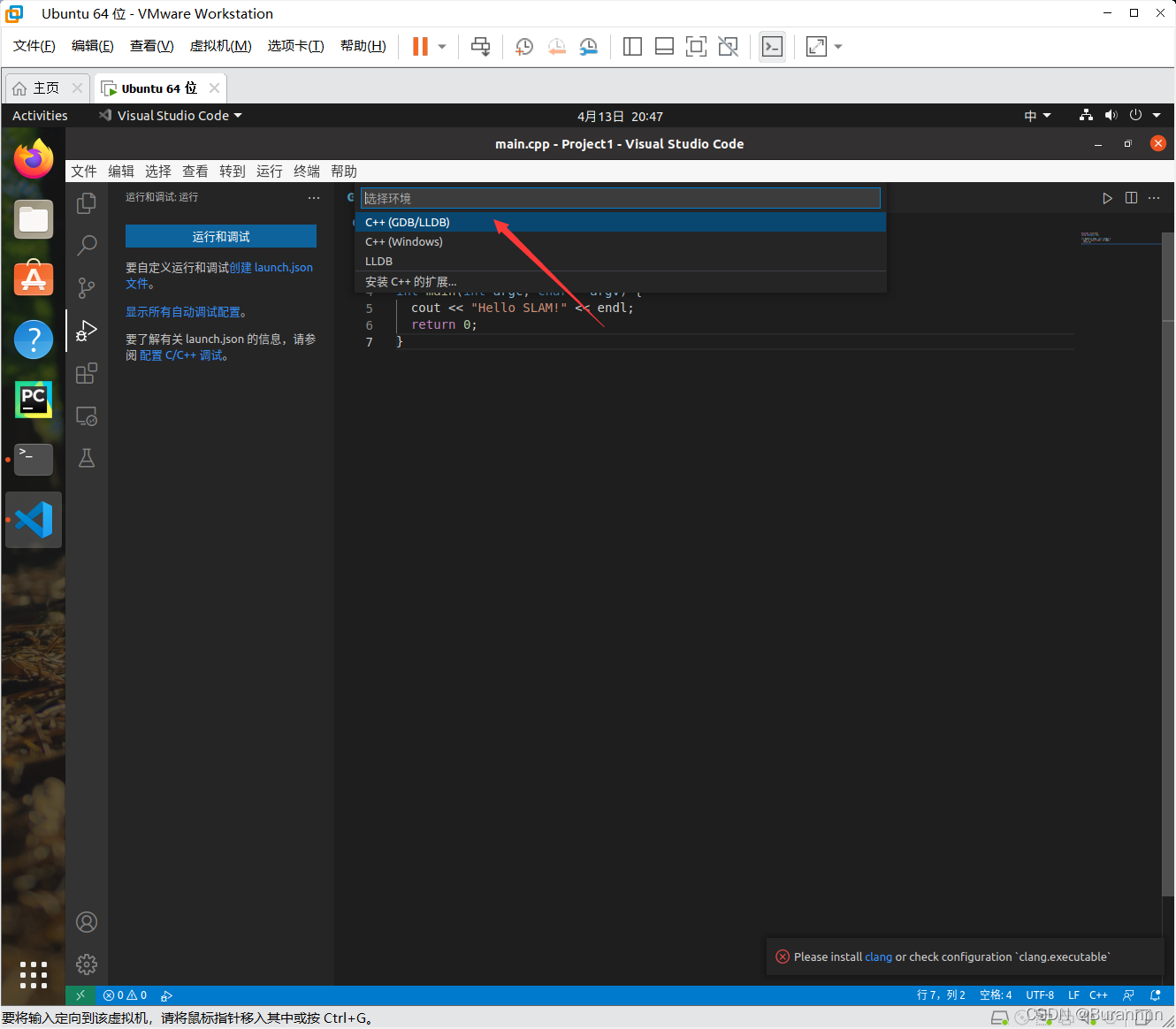1176x1029 pixels.
Task: Open VS Code 终端 menu
Action: pos(307,171)
